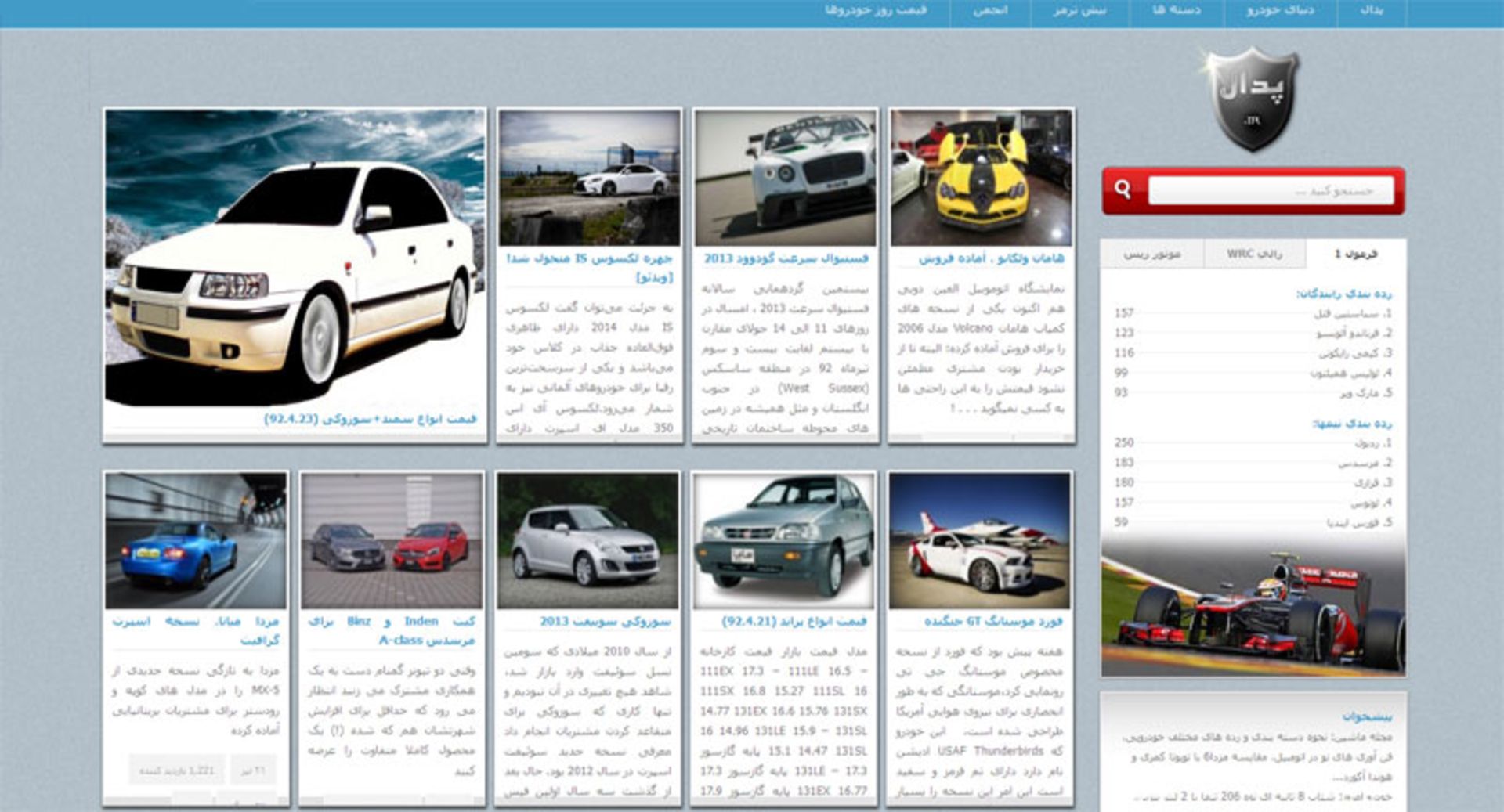1504x812 pixels.
Task: Open the Hamann Volcano ready for sale link
Action: [991, 258]
